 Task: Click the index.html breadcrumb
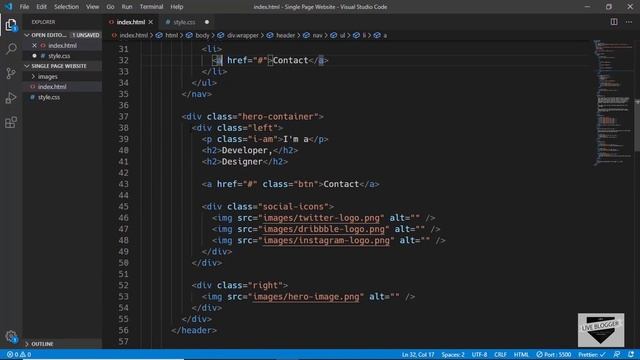[133, 36]
